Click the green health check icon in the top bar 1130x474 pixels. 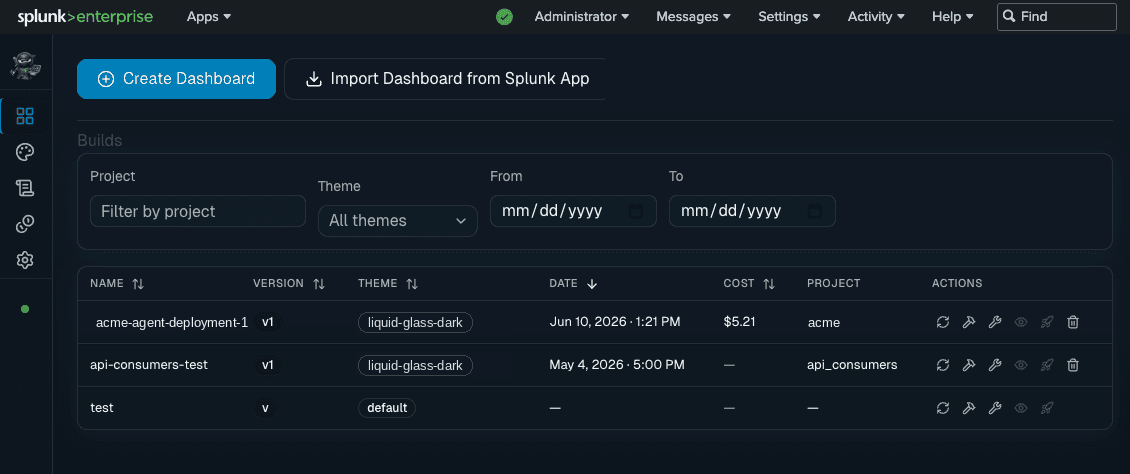click(504, 17)
